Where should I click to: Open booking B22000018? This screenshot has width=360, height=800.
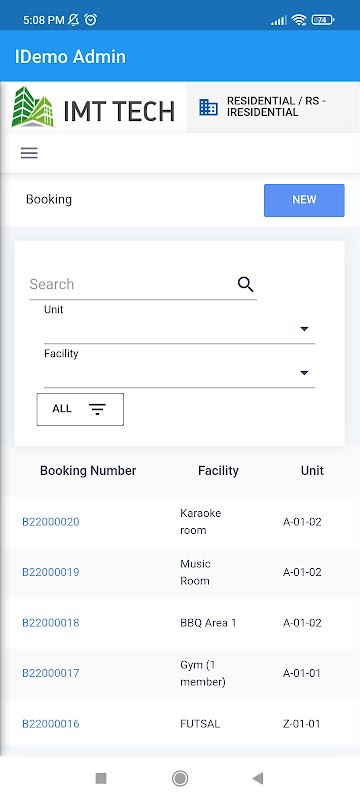click(x=50, y=623)
